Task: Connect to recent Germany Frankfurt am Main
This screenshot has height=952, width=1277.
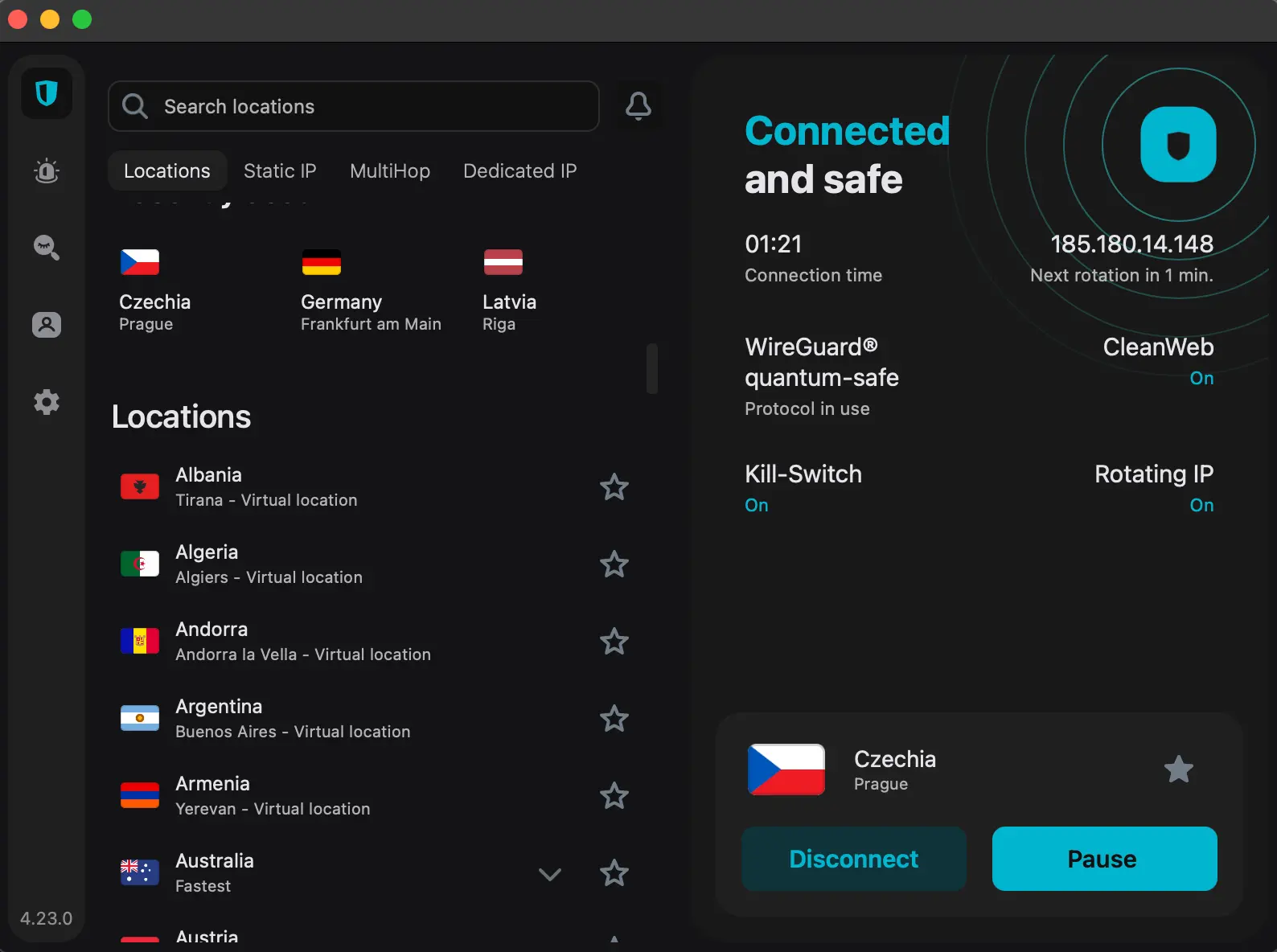Action: 371,291
